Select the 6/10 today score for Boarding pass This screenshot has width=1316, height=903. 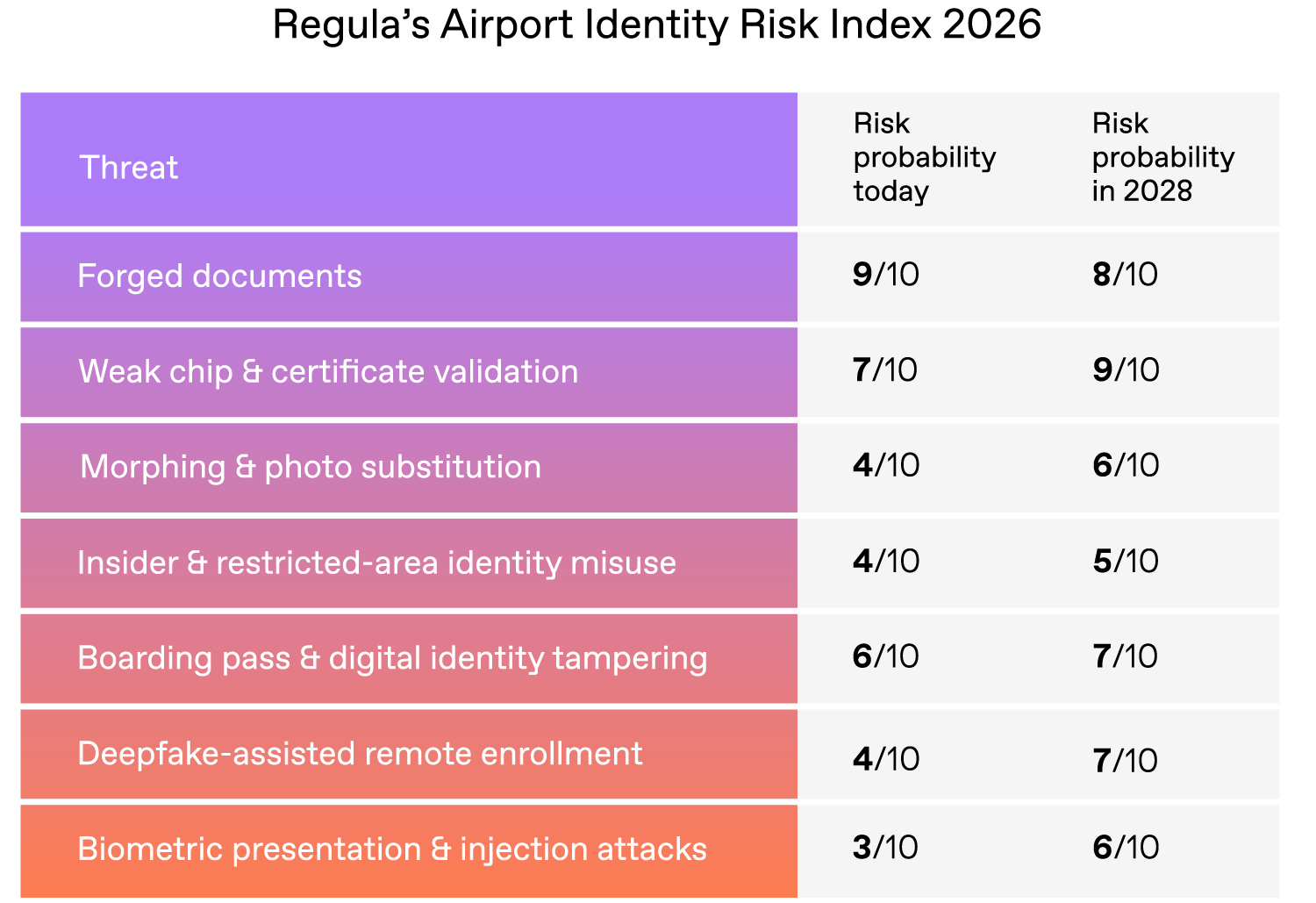[x=885, y=656]
